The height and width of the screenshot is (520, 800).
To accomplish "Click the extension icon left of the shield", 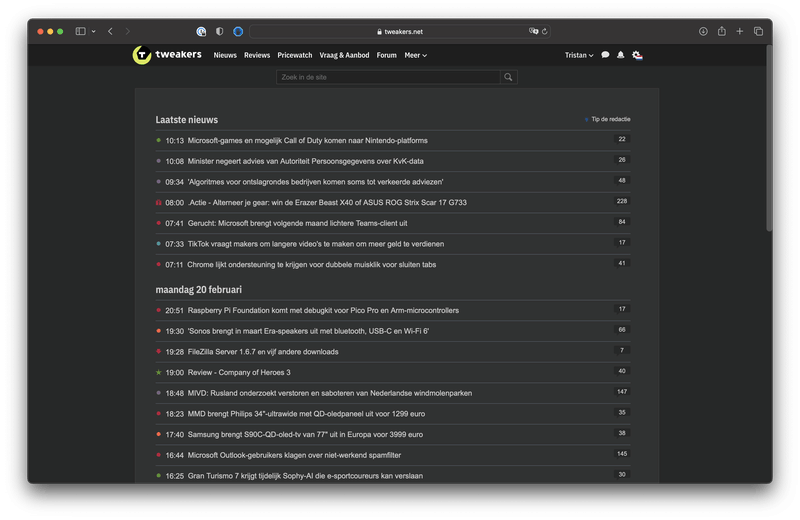I will pos(201,31).
